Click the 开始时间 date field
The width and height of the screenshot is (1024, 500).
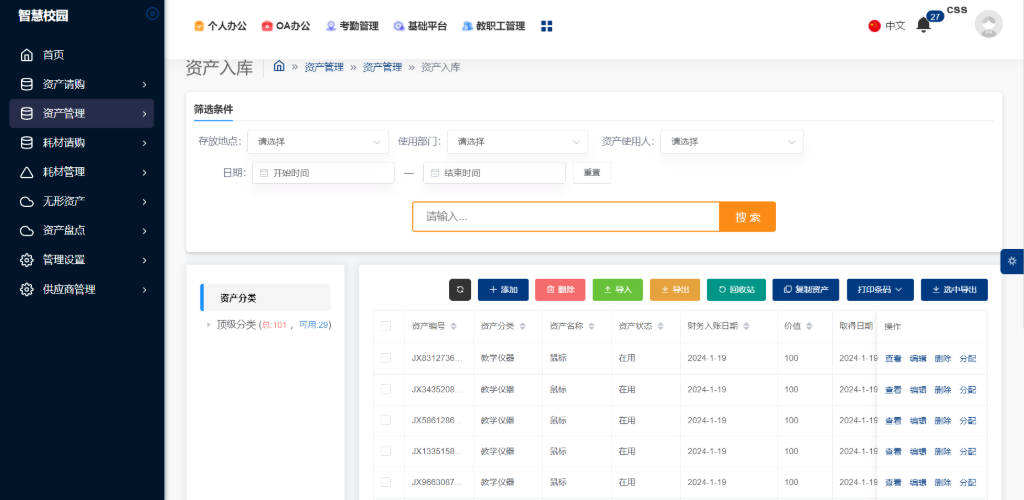(x=323, y=173)
